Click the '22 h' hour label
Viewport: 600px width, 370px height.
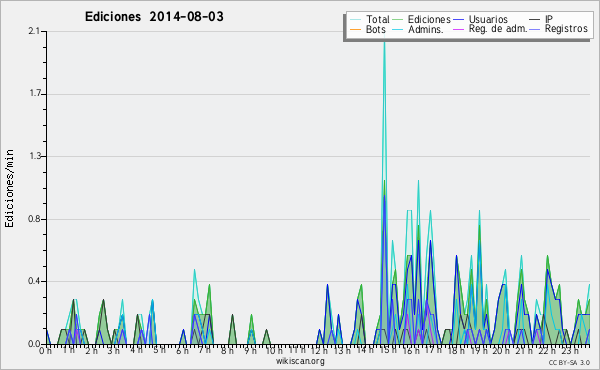pos(546,351)
